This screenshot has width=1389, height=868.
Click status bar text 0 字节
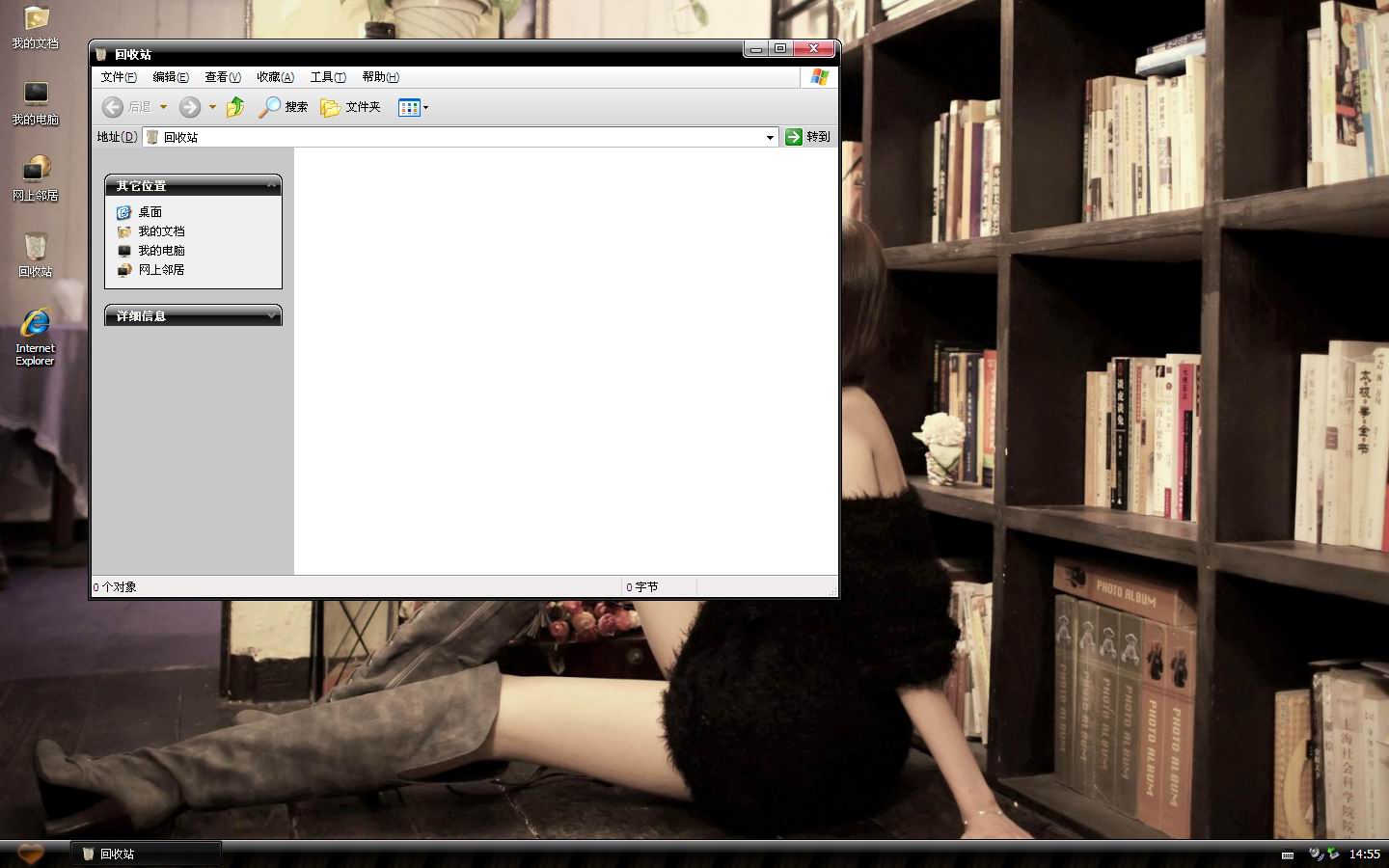(x=642, y=586)
